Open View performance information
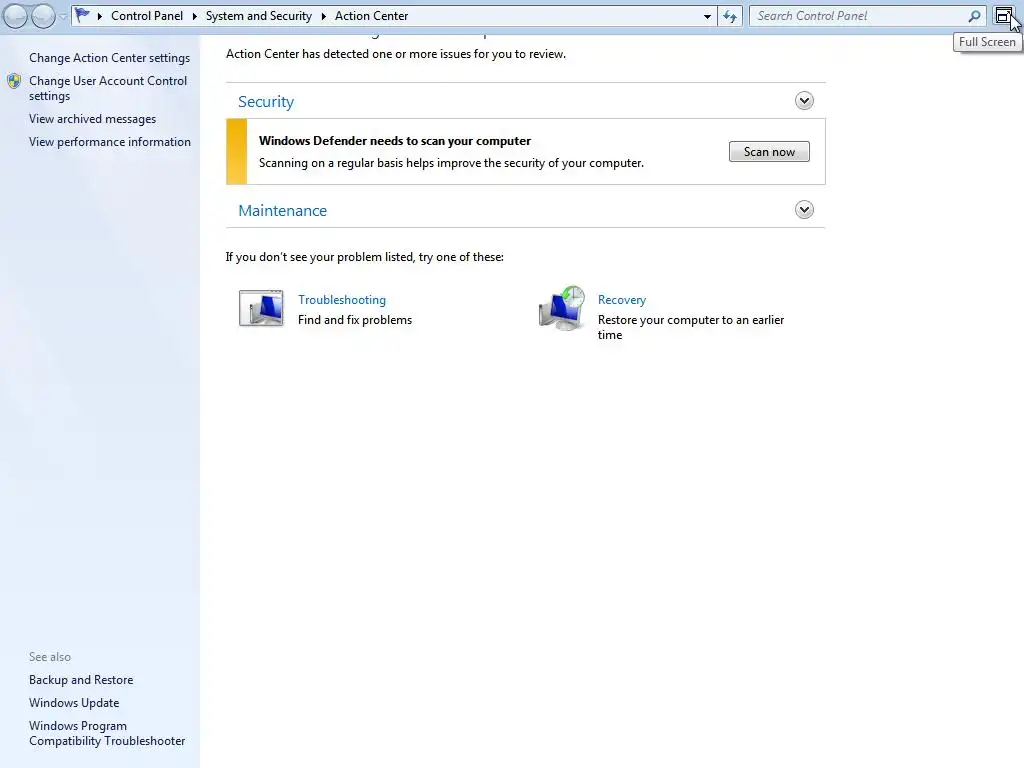Screen dimensions: 1024x768 pos(110,142)
